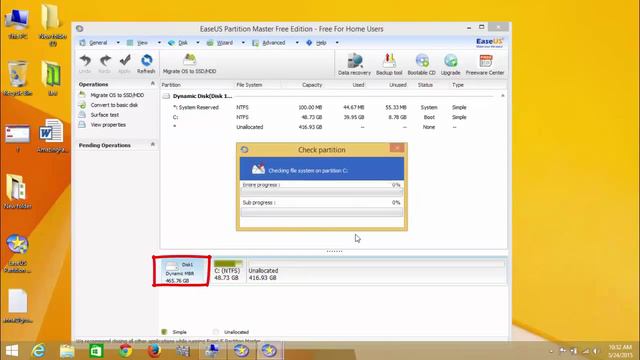640x360 pixels.
Task: Click the Undo toolbar icon
Action: (x=85, y=64)
